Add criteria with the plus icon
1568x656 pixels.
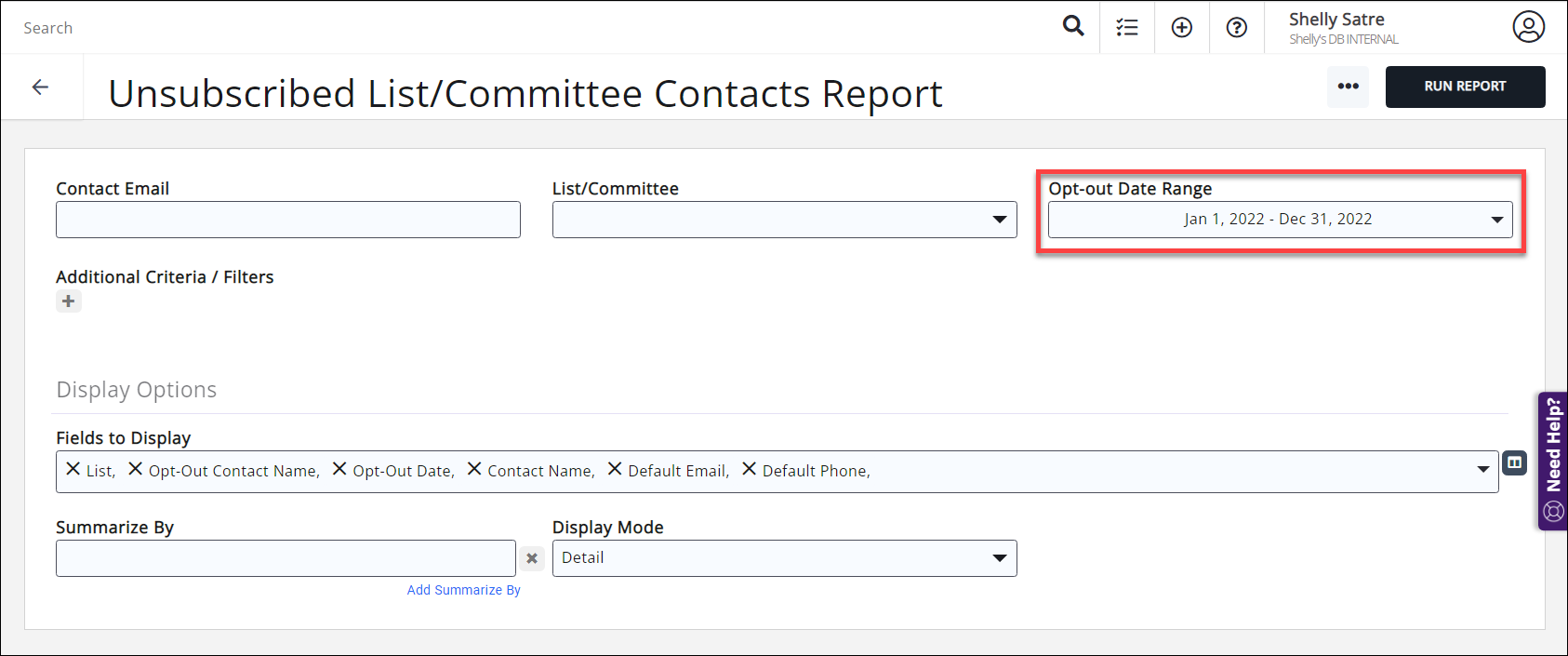[69, 301]
